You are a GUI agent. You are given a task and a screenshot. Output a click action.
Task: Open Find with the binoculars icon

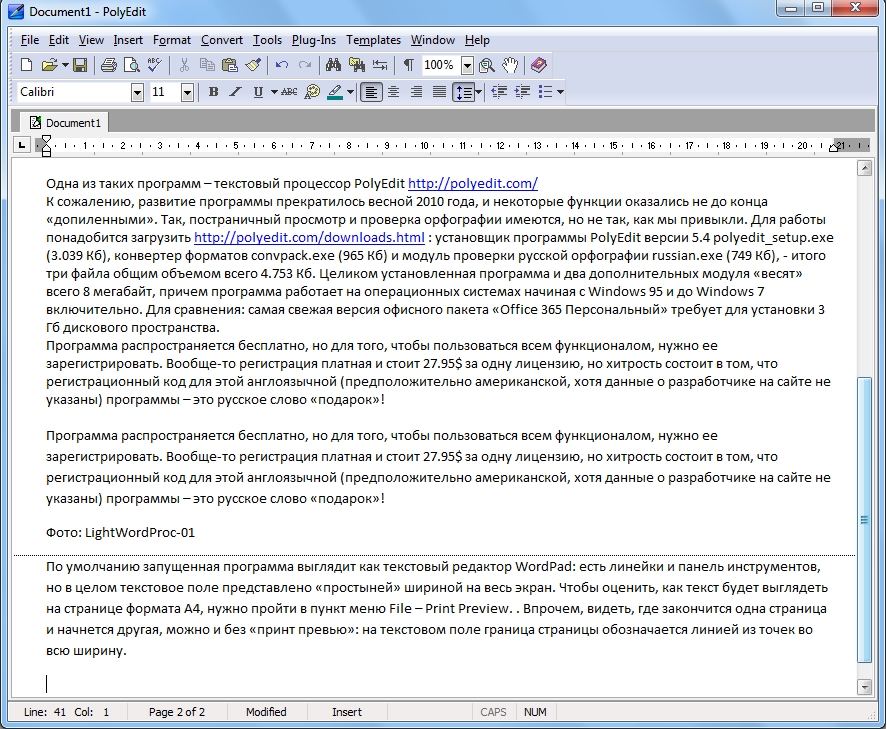pyautogui.click(x=333, y=65)
